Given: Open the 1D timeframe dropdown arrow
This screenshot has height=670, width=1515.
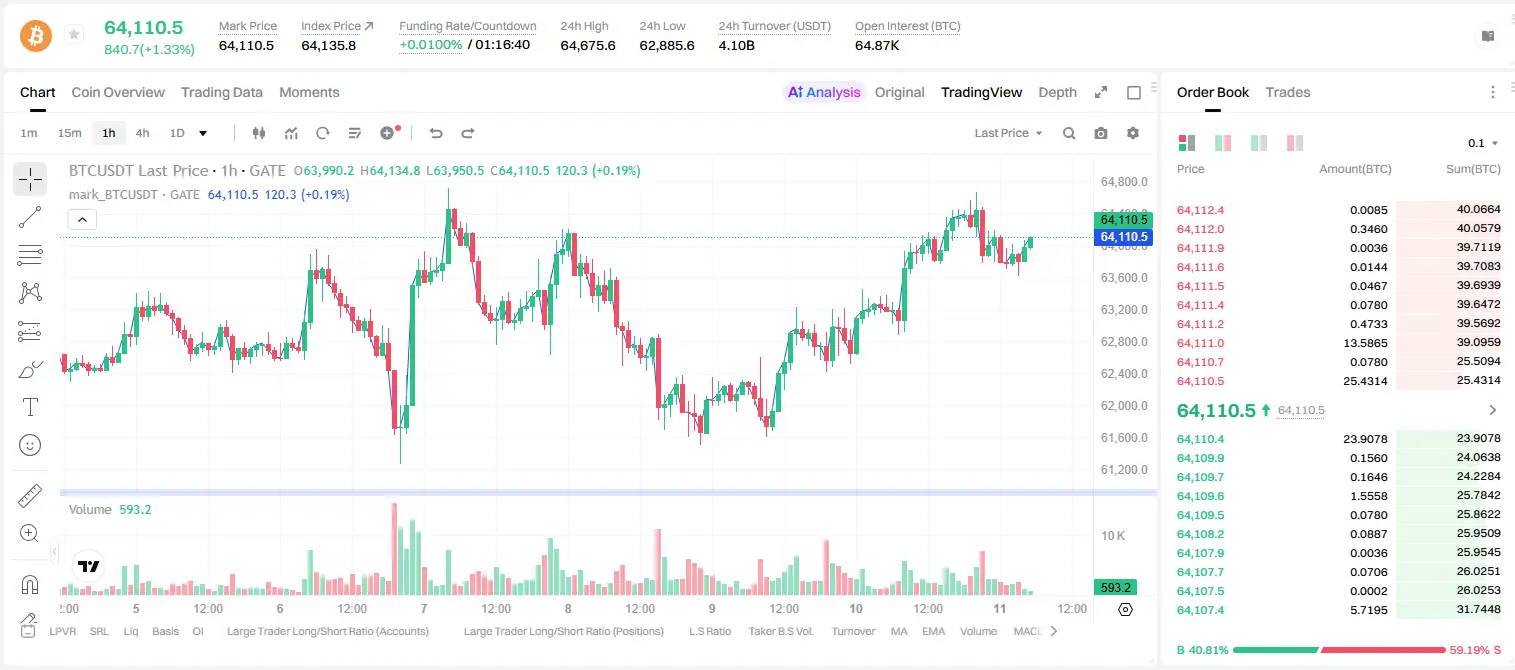Looking at the screenshot, I should coord(203,133).
